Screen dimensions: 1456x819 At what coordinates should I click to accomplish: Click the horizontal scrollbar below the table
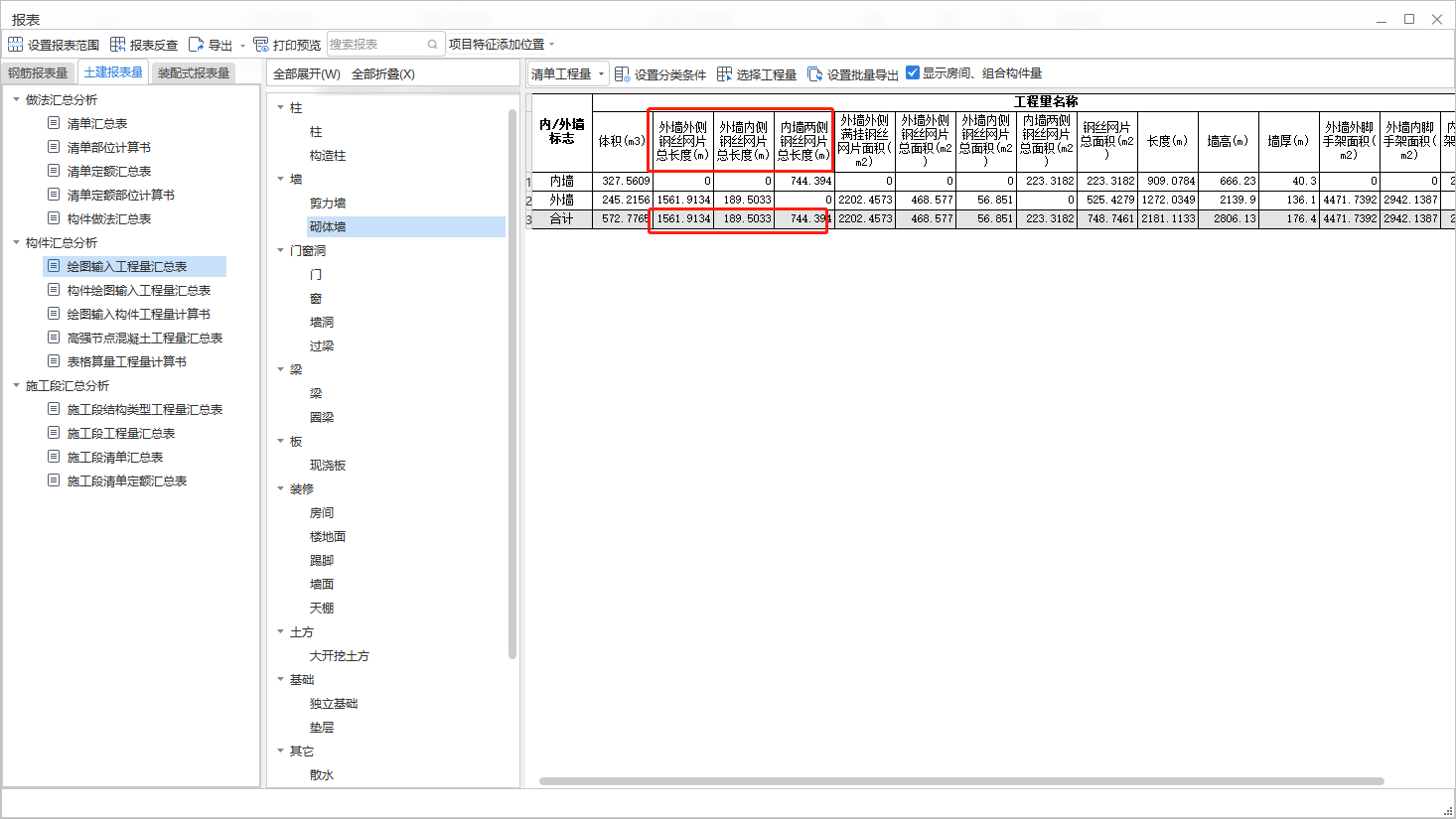coord(961,781)
